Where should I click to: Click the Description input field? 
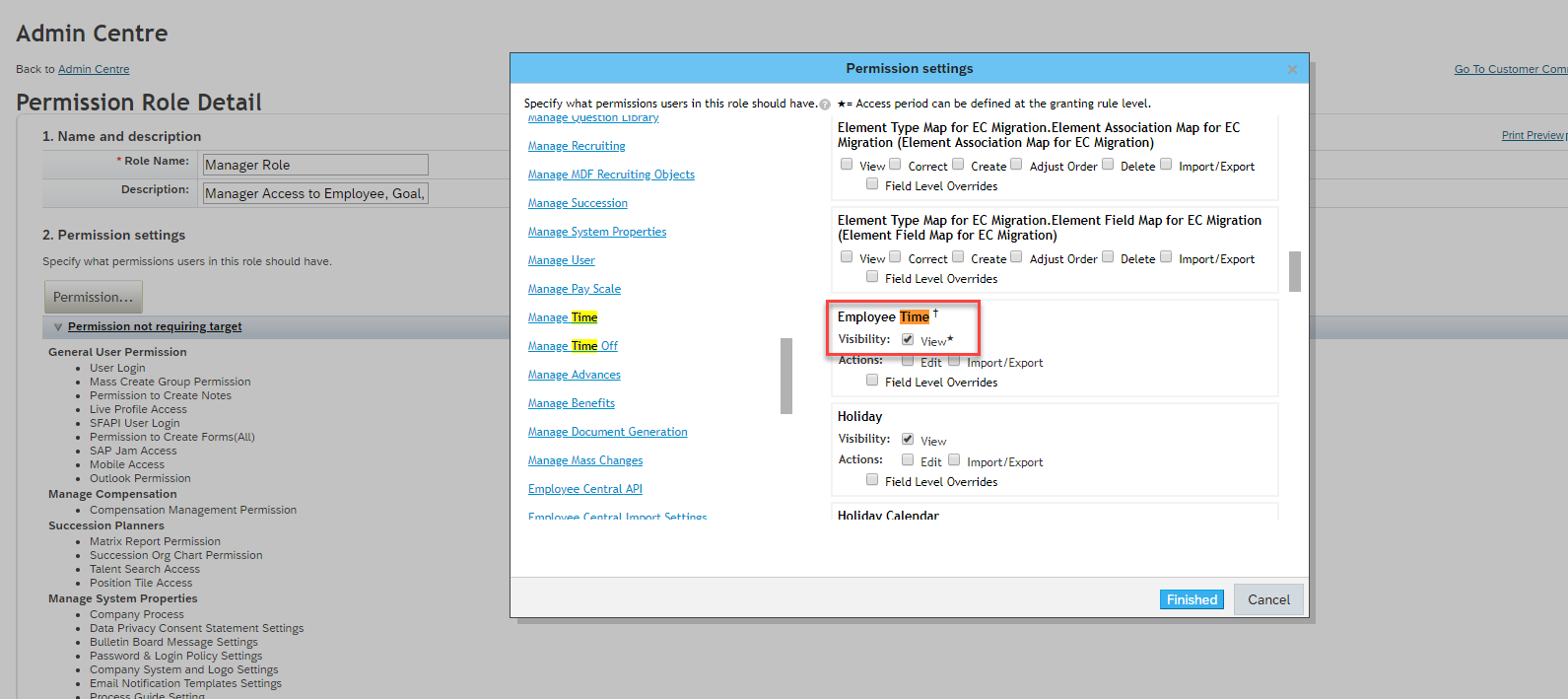tap(315, 193)
